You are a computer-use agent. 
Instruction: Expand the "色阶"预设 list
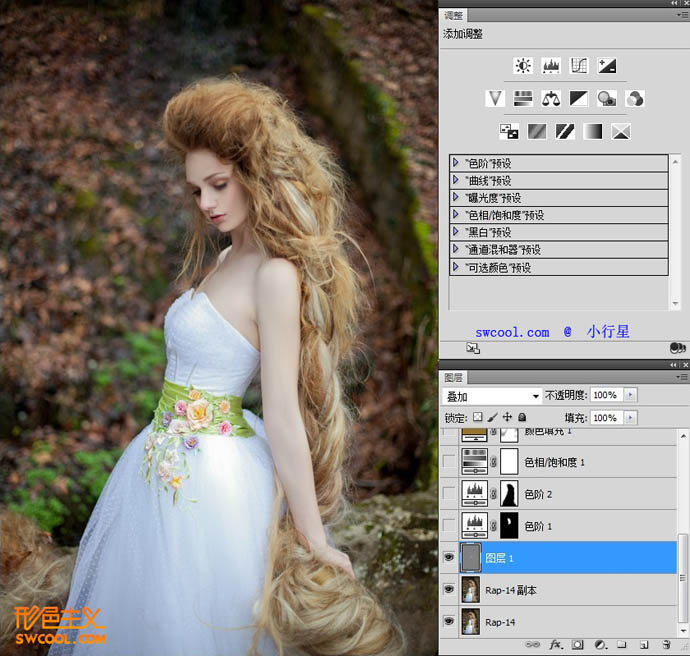pos(457,163)
